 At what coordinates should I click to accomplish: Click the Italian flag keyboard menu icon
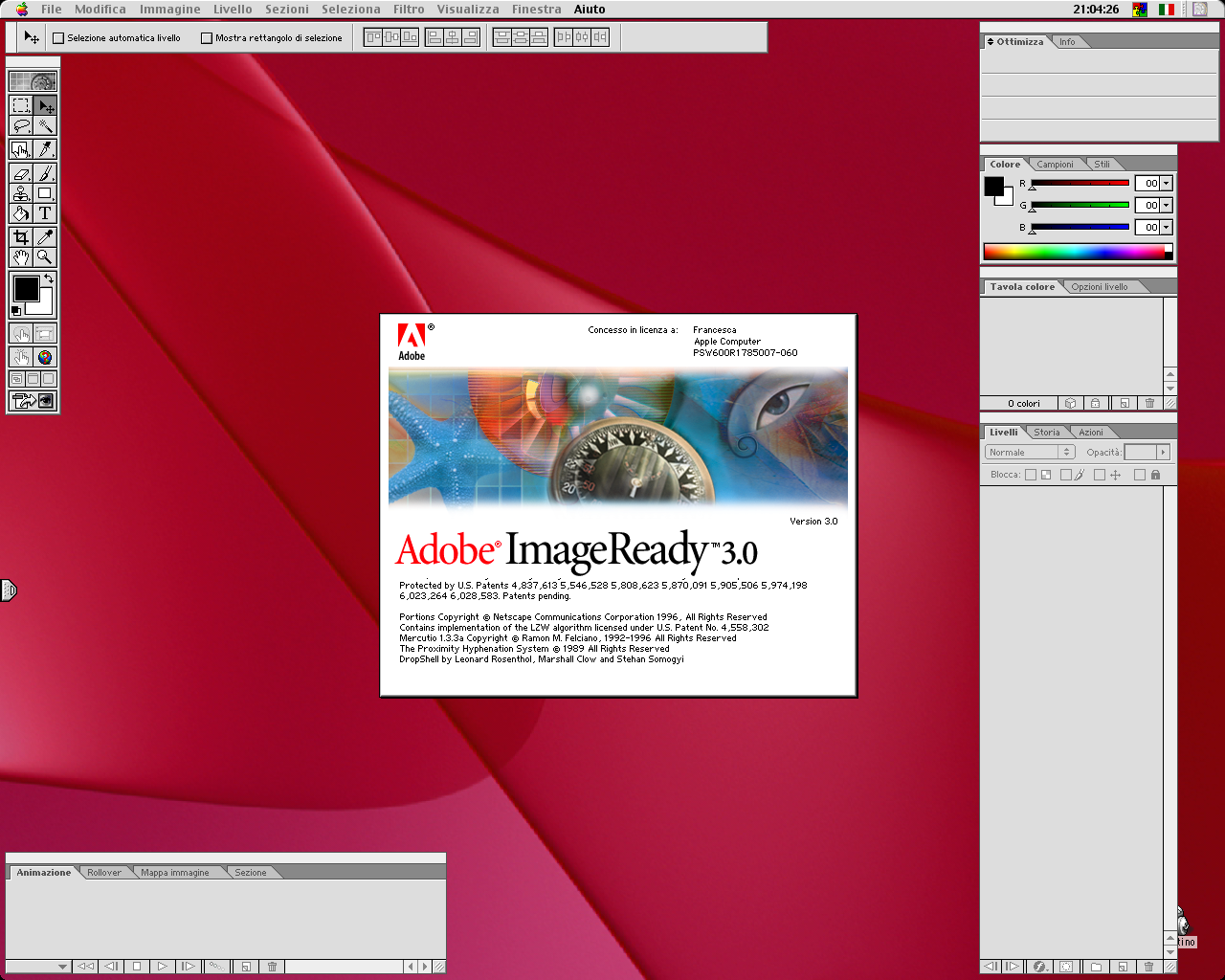pyautogui.click(x=1167, y=9)
